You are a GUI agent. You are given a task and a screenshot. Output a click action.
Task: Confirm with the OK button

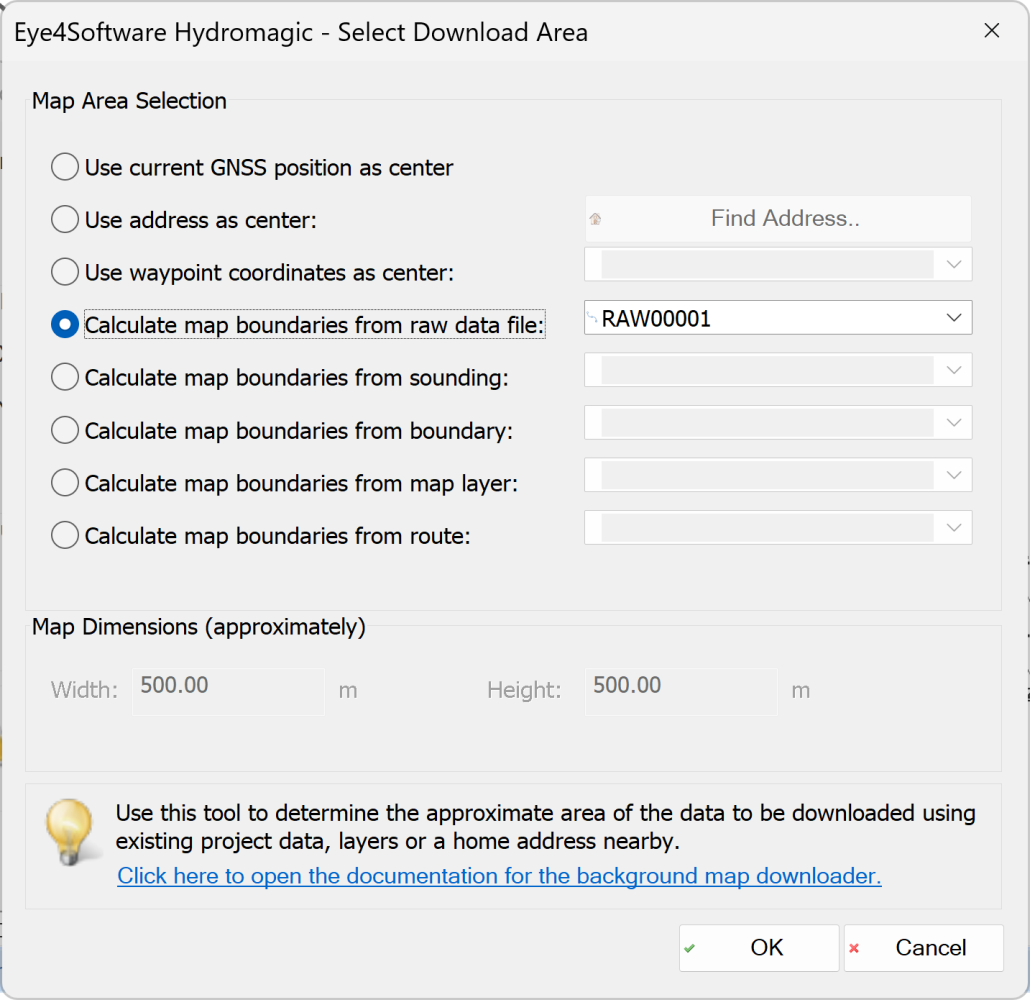pyautogui.click(x=759, y=947)
